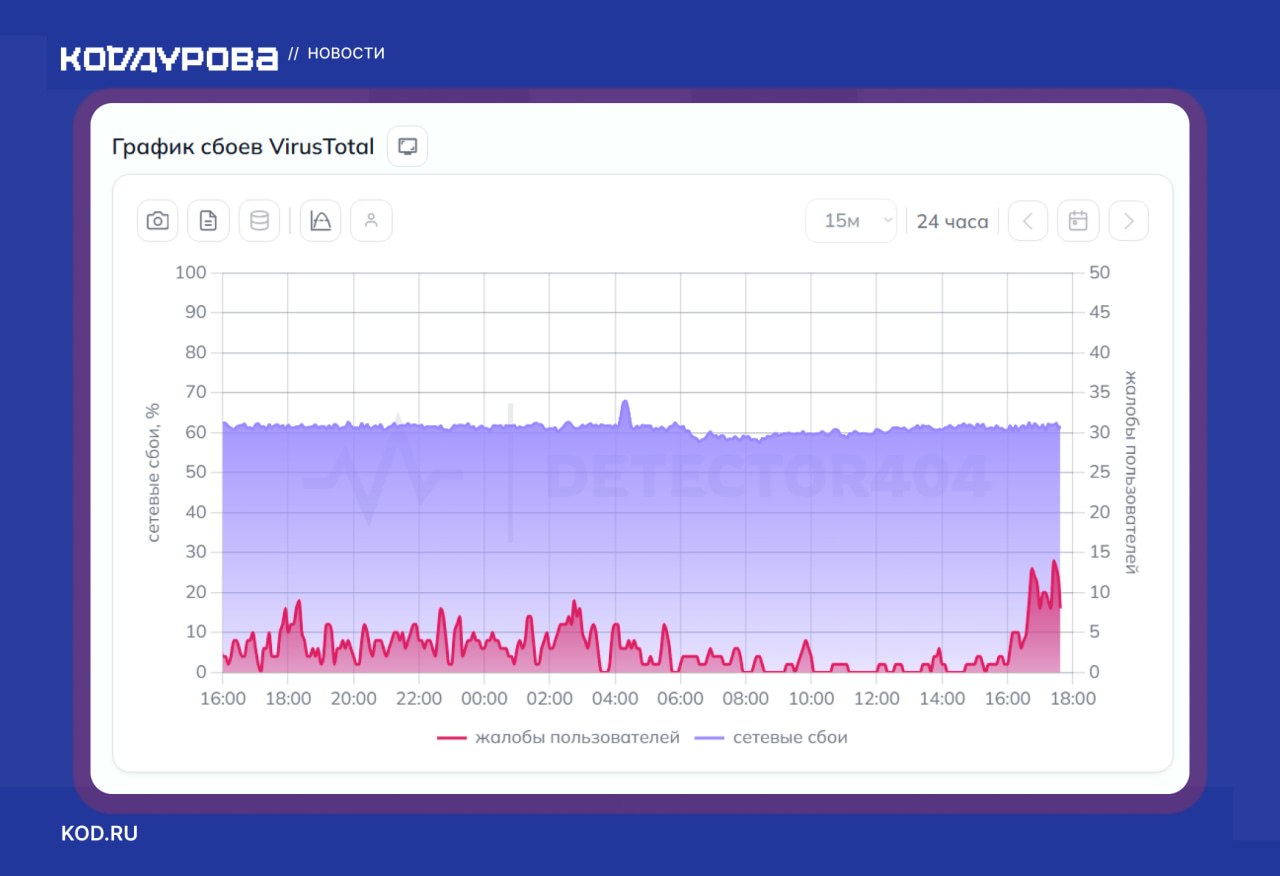1280x876 pixels.
Task: Open the document report icon
Action: point(208,221)
